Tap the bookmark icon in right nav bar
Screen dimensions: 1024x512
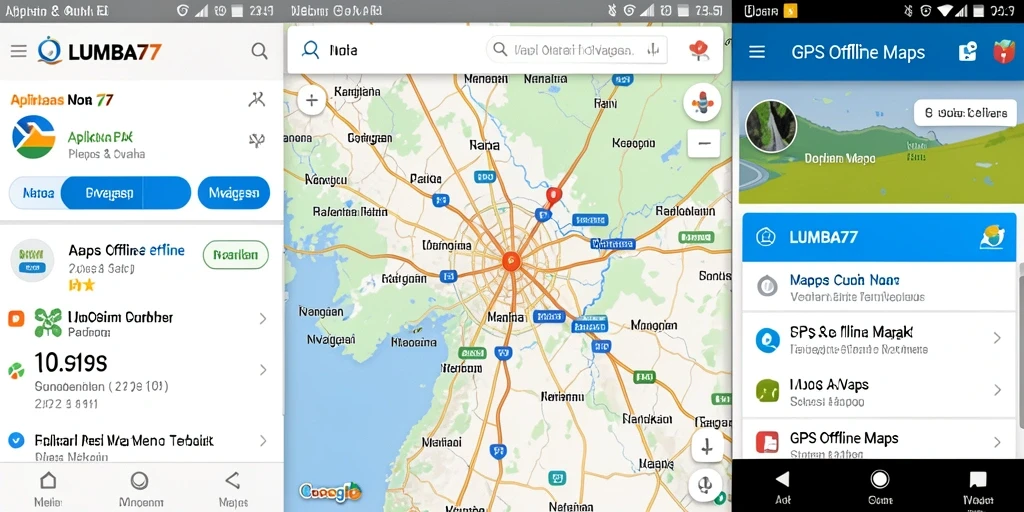(x=978, y=480)
